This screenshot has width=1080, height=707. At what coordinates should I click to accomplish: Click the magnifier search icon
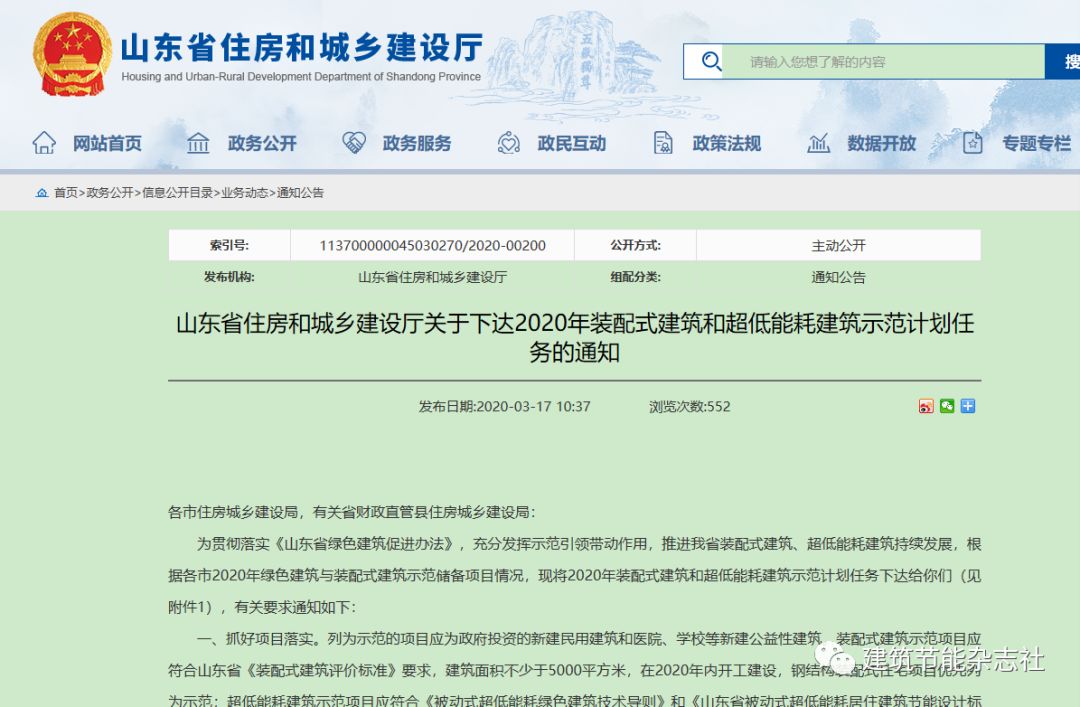pos(711,62)
